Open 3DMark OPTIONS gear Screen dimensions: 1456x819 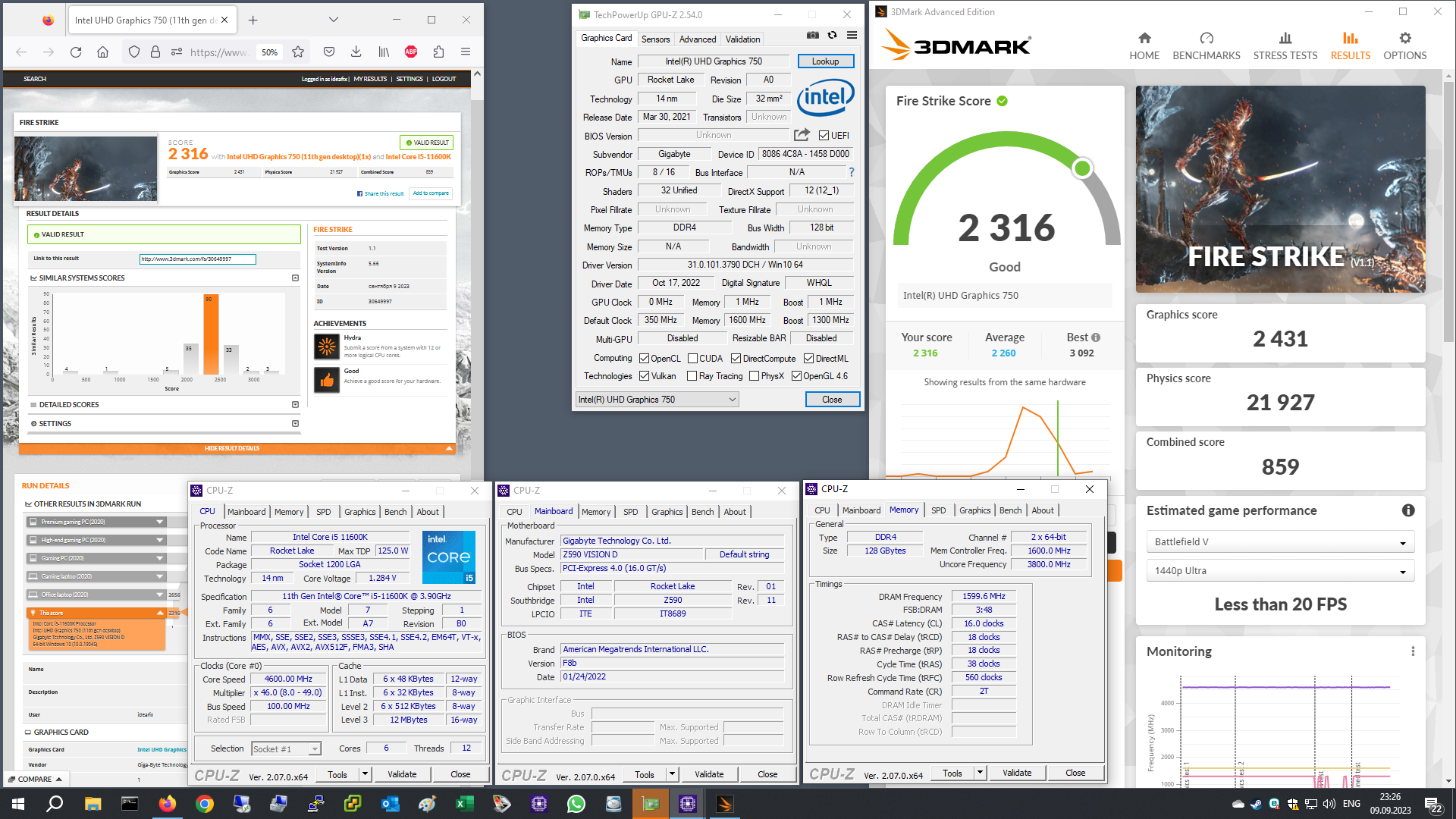pos(1405,46)
